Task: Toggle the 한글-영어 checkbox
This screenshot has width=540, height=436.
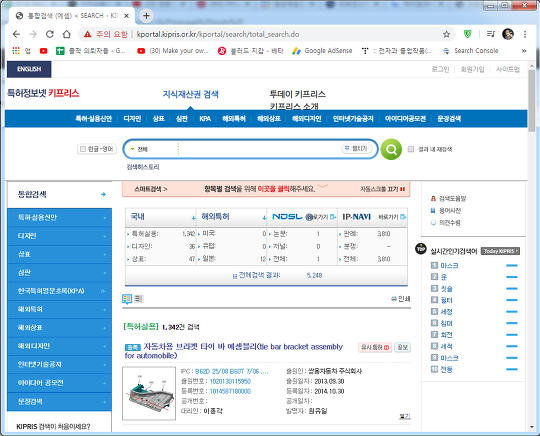Action: (83, 149)
